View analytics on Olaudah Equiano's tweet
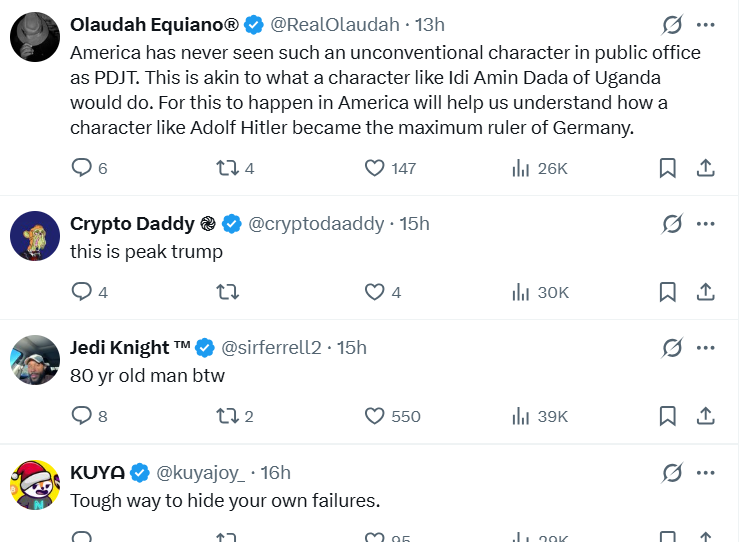 pos(520,168)
